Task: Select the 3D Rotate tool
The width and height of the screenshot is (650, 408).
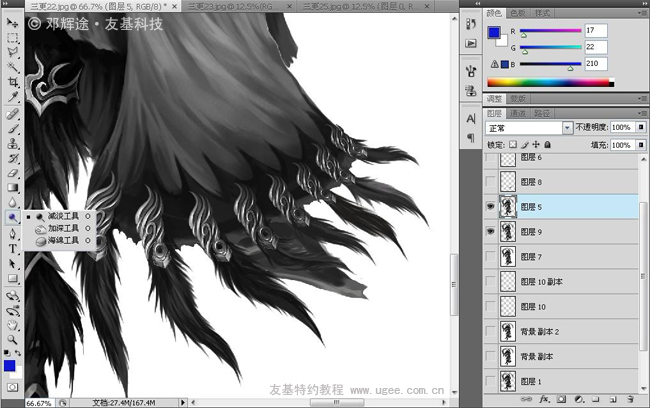Action: click(12, 296)
